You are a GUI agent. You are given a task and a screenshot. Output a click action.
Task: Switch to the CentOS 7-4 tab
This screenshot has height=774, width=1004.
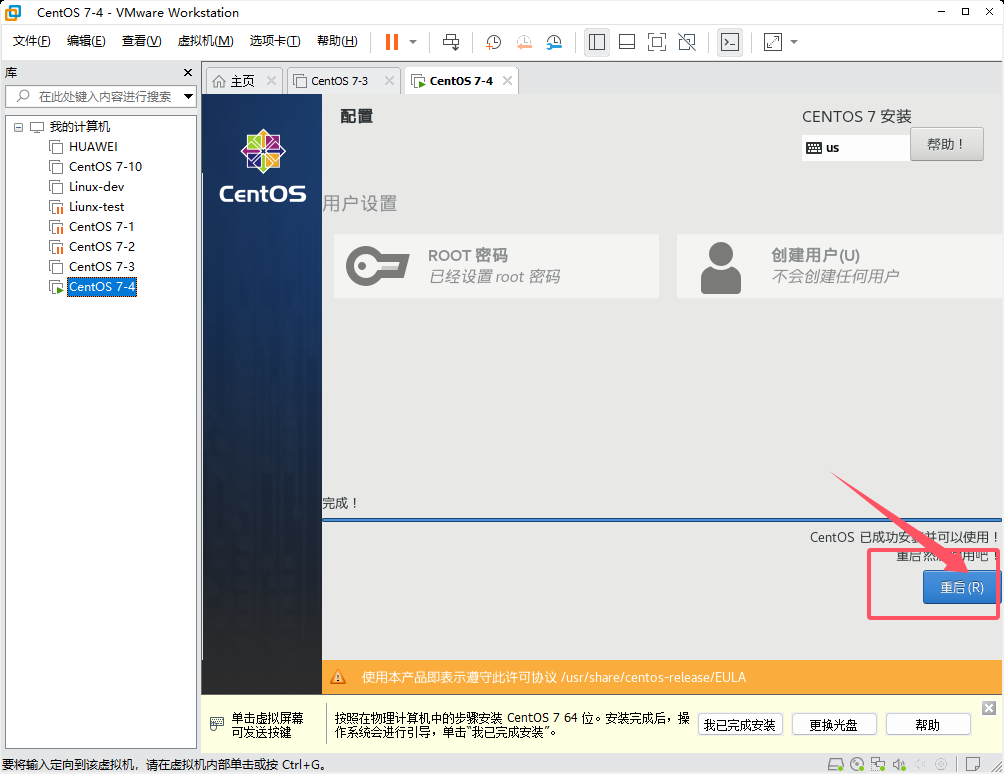461,81
